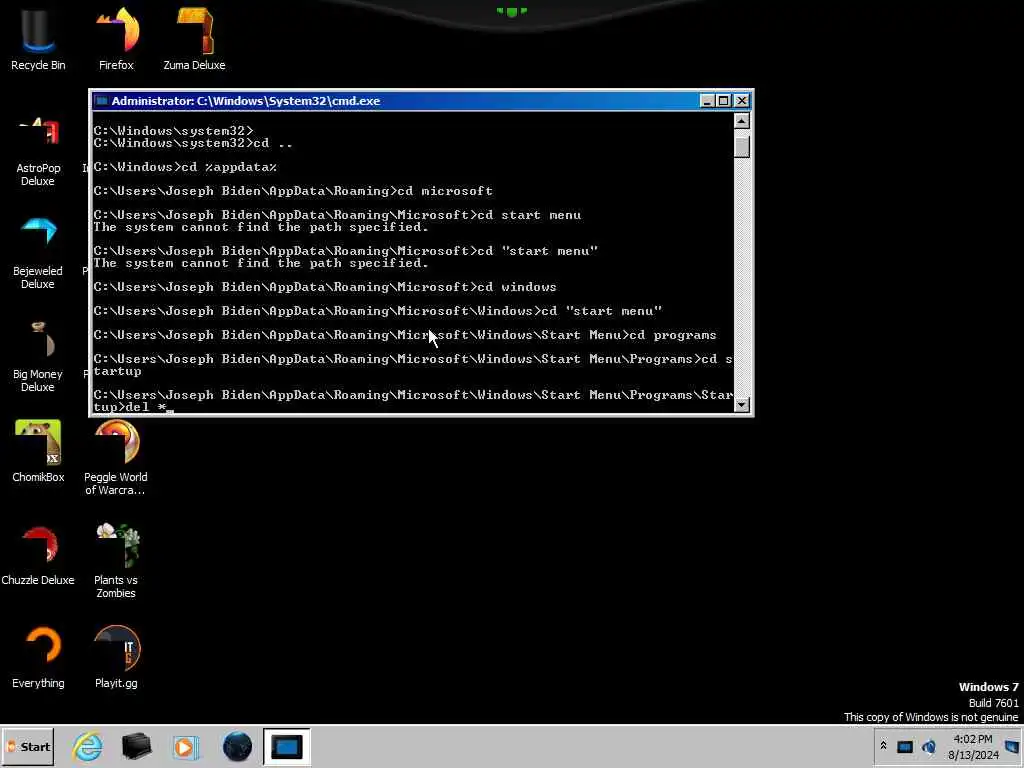The width and height of the screenshot is (1024, 768).
Task: Open the Start menu
Action: [27, 746]
